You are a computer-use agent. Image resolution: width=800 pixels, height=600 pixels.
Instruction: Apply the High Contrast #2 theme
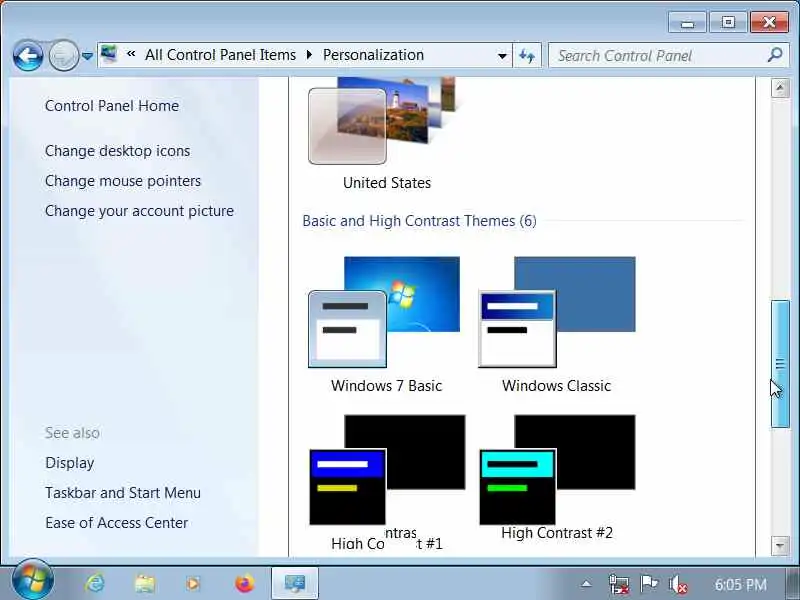[x=557, y=470]
